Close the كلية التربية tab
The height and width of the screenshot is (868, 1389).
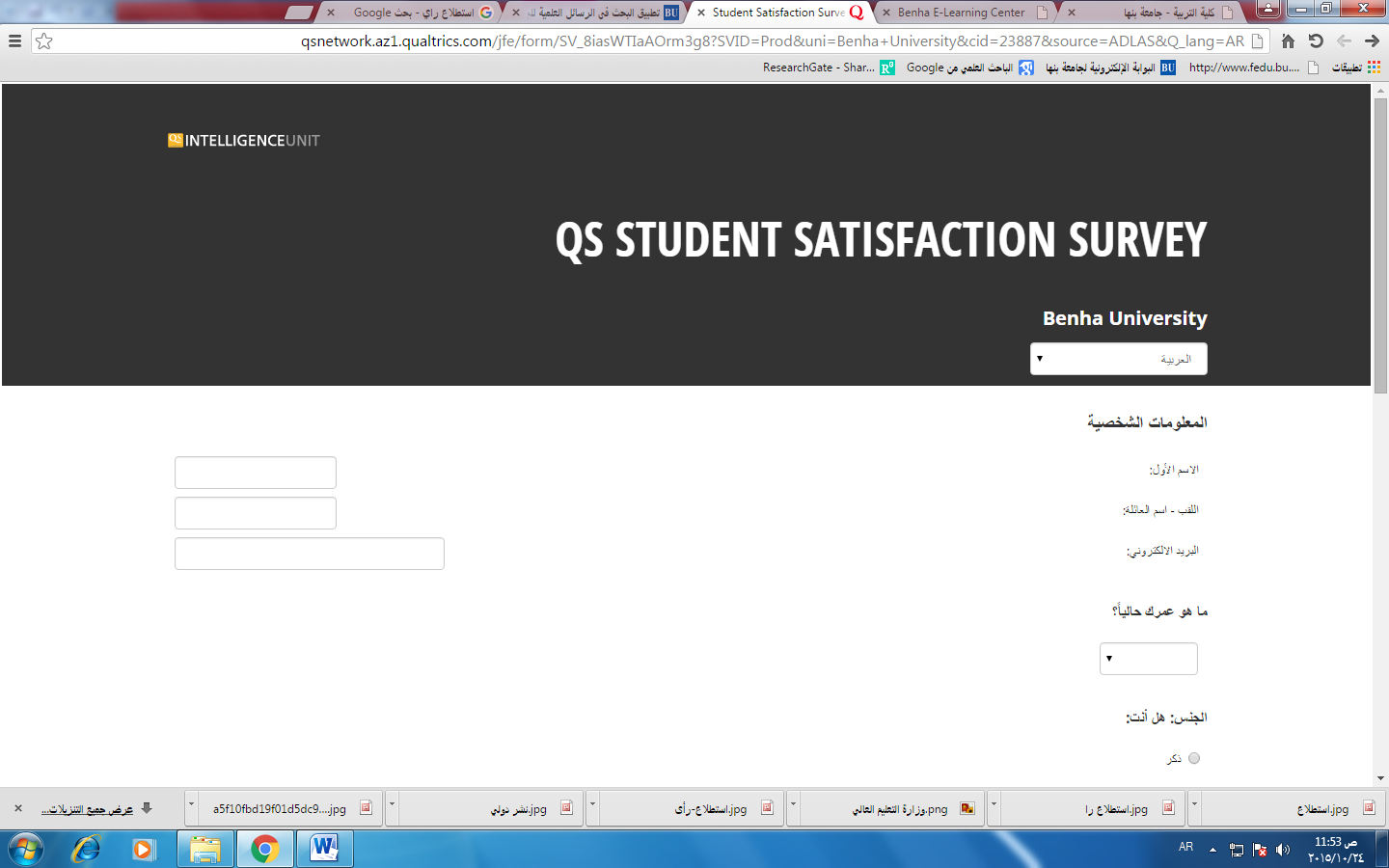click(x=1072, y=13)
